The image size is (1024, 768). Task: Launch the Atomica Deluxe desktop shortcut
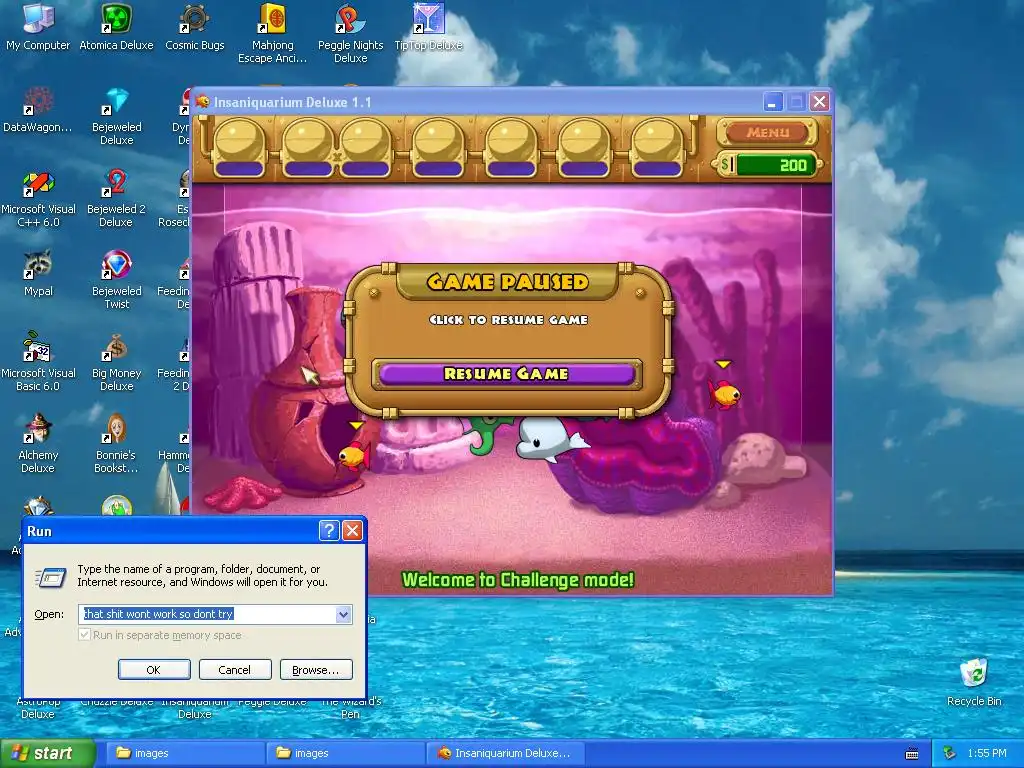click(116, 27)
